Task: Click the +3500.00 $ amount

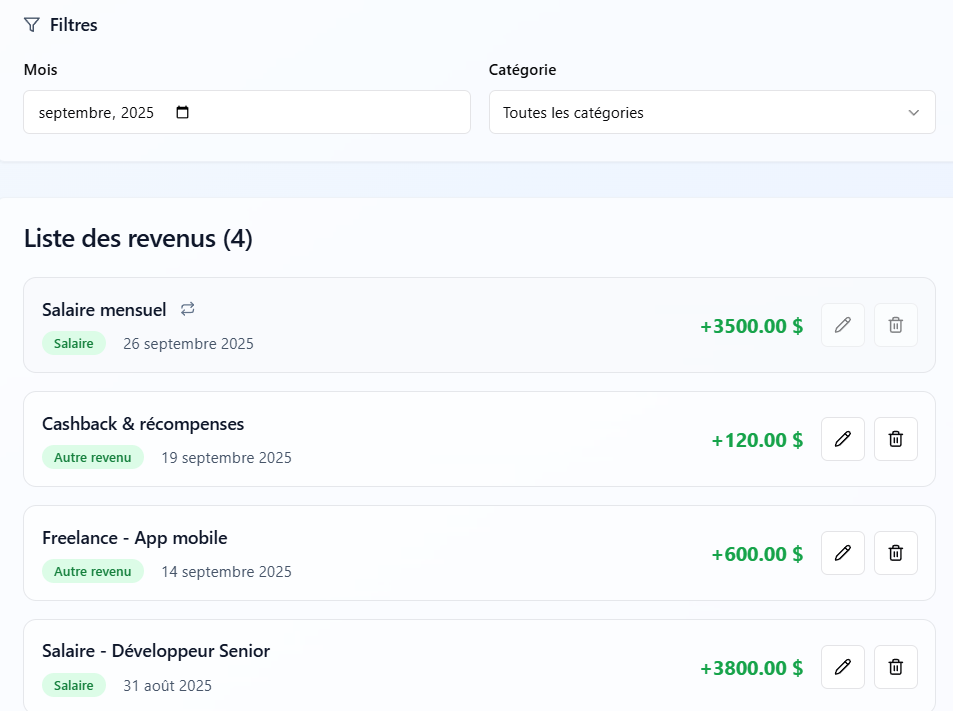Action: tap(751, 326)
